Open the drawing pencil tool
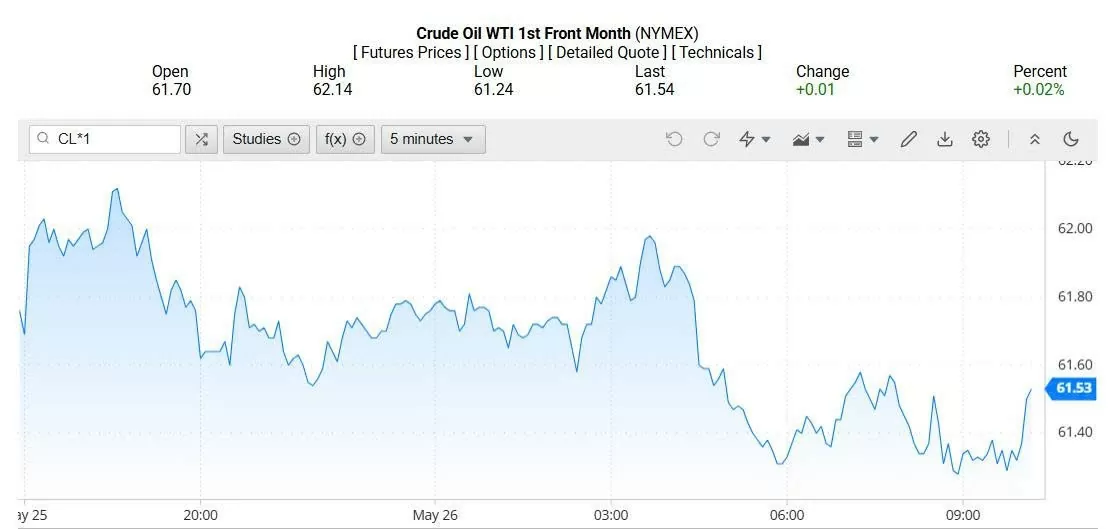Viewport: 1111px width, 529px height. (x=908, y=140)
